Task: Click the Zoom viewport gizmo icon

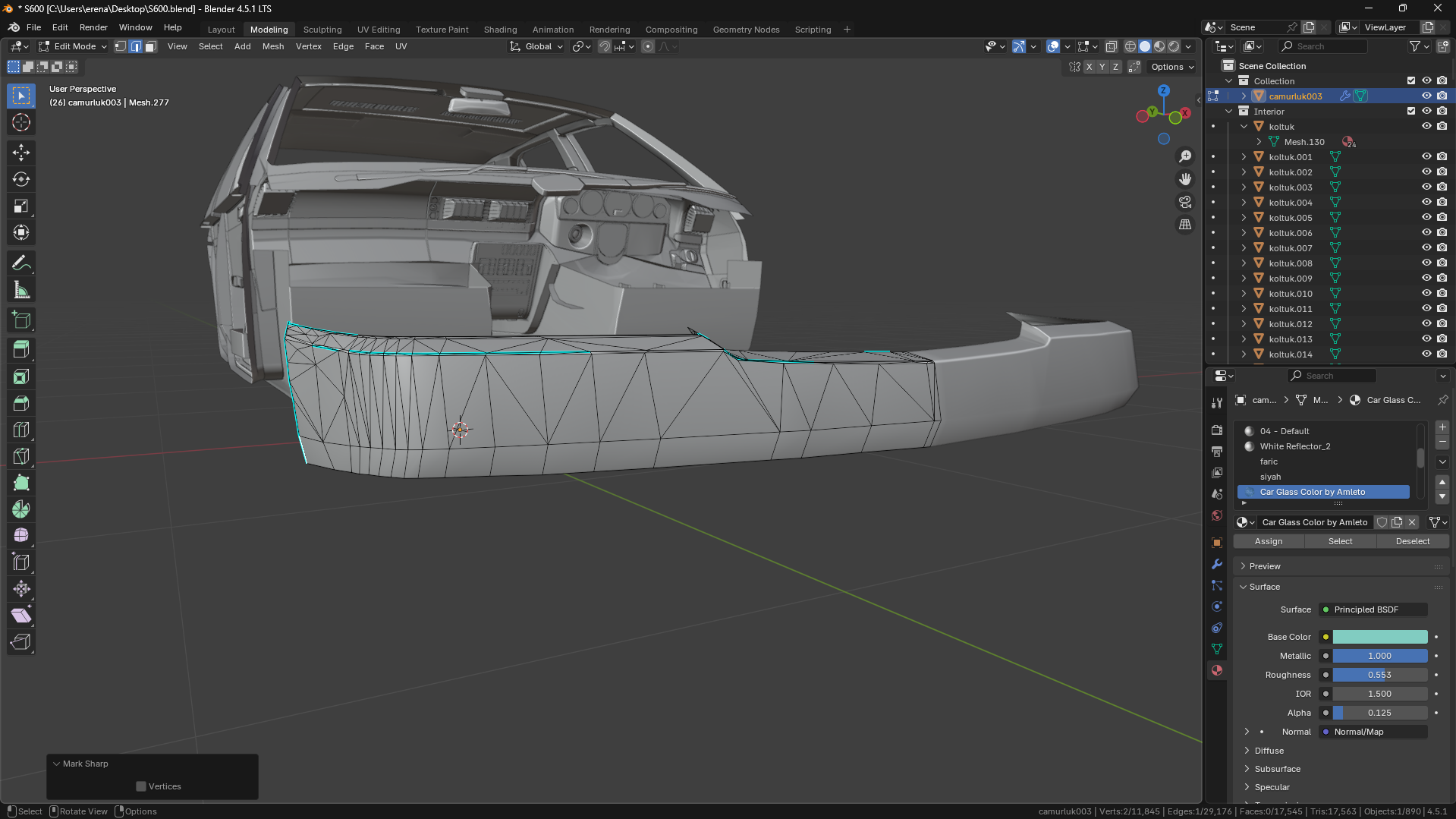Action: tap(1184, 156)
